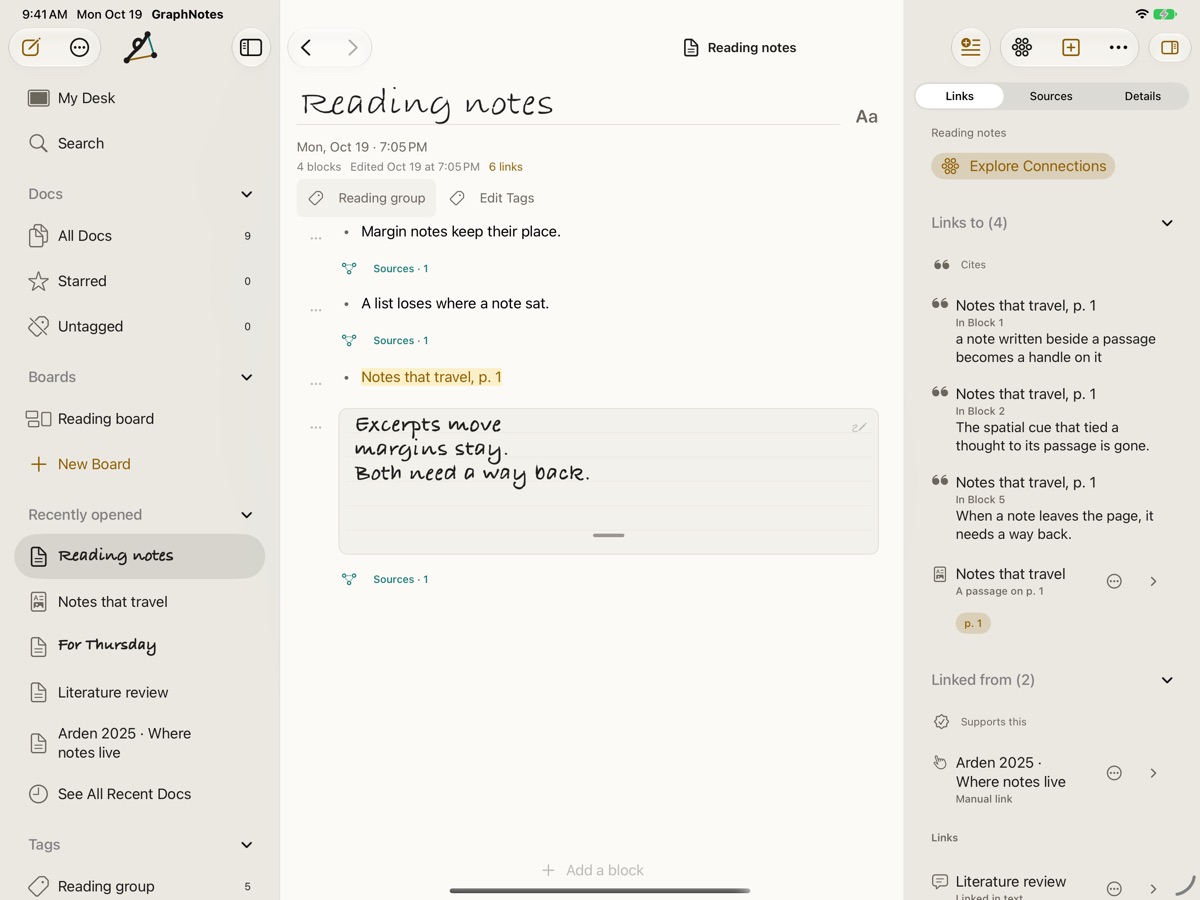Viewport: 1200px width, 900px height.
Task: Open My Desk
Action: point(140,98)
